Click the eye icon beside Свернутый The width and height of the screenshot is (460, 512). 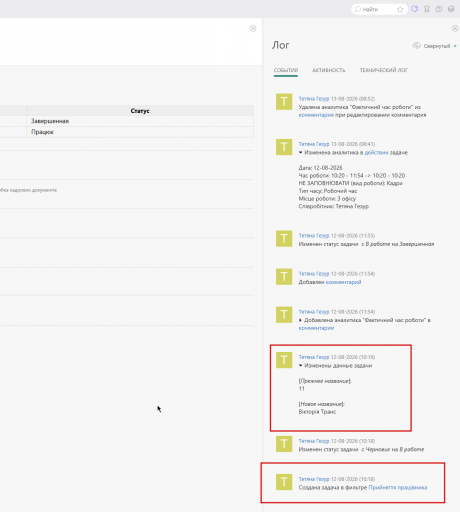coord(416,45)
